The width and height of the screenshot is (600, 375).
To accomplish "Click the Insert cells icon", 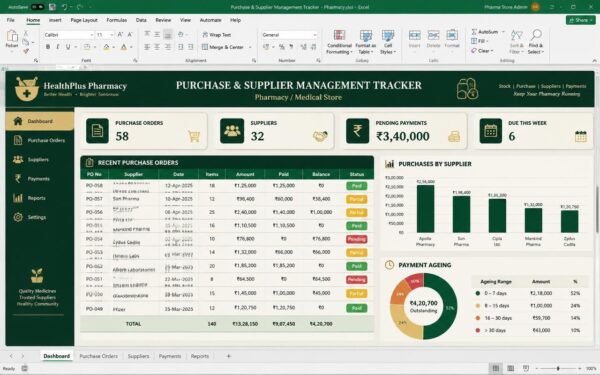I will pos(414,35).
